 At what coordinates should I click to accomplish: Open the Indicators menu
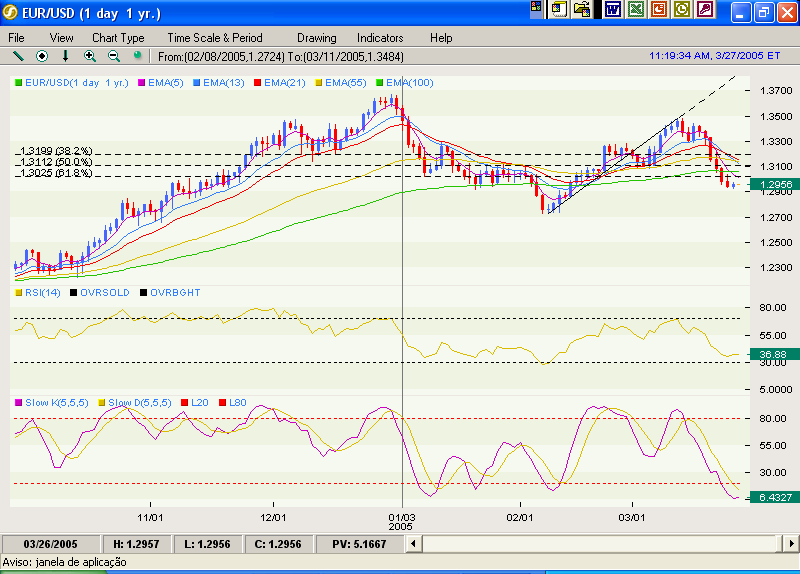380,38
